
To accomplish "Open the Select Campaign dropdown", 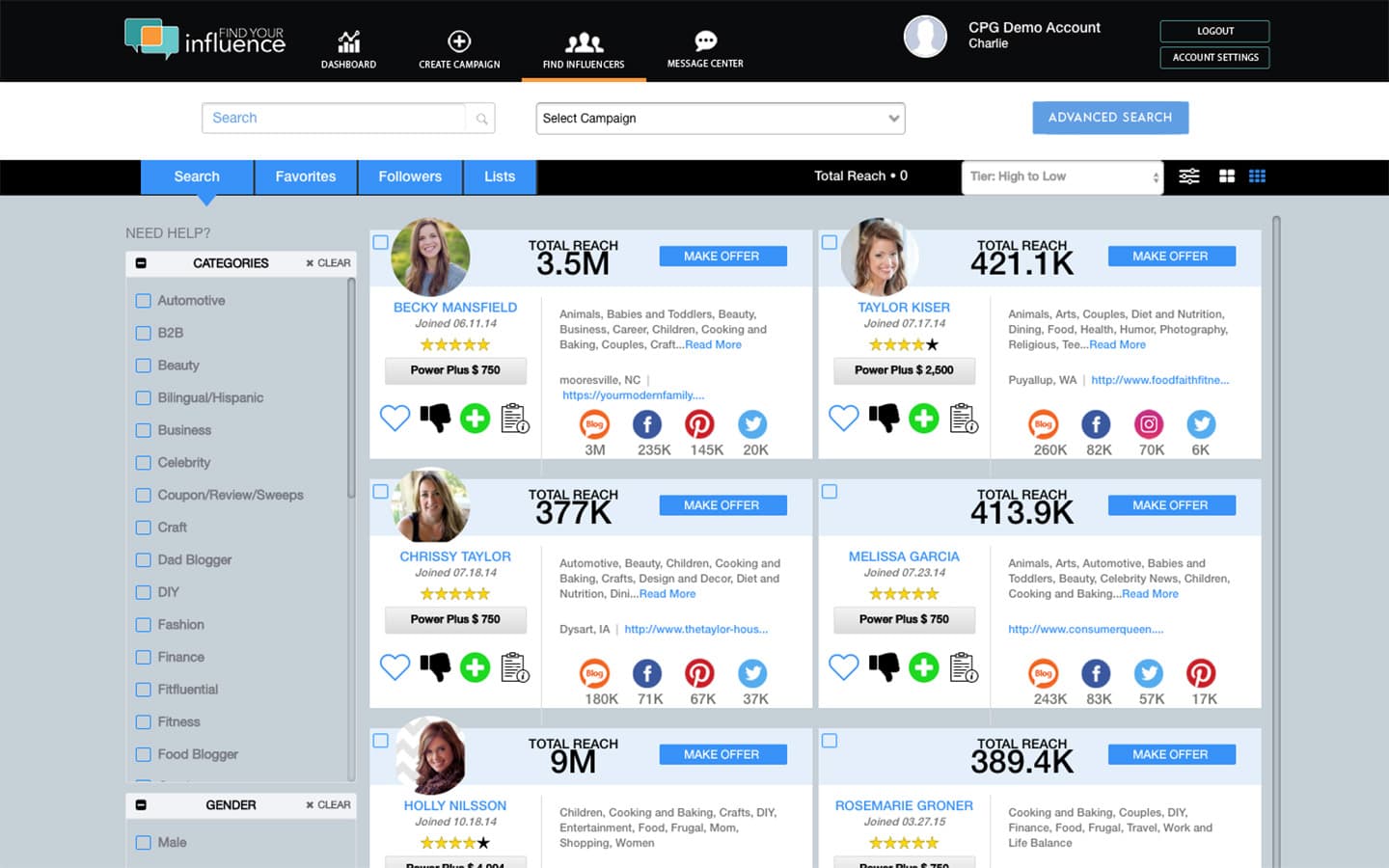I will [720, 118].
